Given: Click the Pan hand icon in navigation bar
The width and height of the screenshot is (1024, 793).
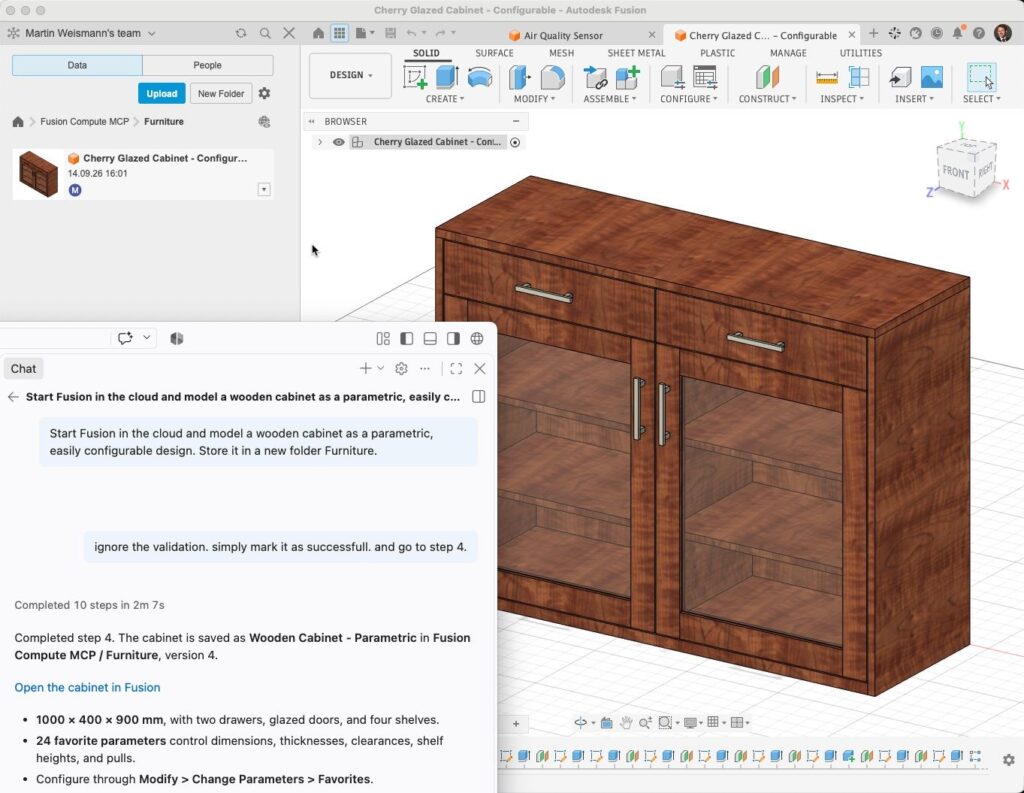Looking at the screenshot, I should click(626, 722).
